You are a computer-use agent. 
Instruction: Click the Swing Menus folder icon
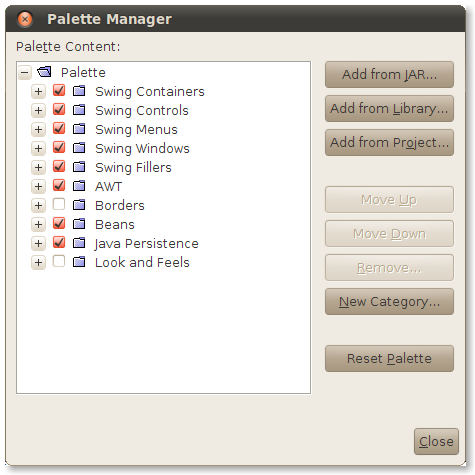tap(79, 129)
